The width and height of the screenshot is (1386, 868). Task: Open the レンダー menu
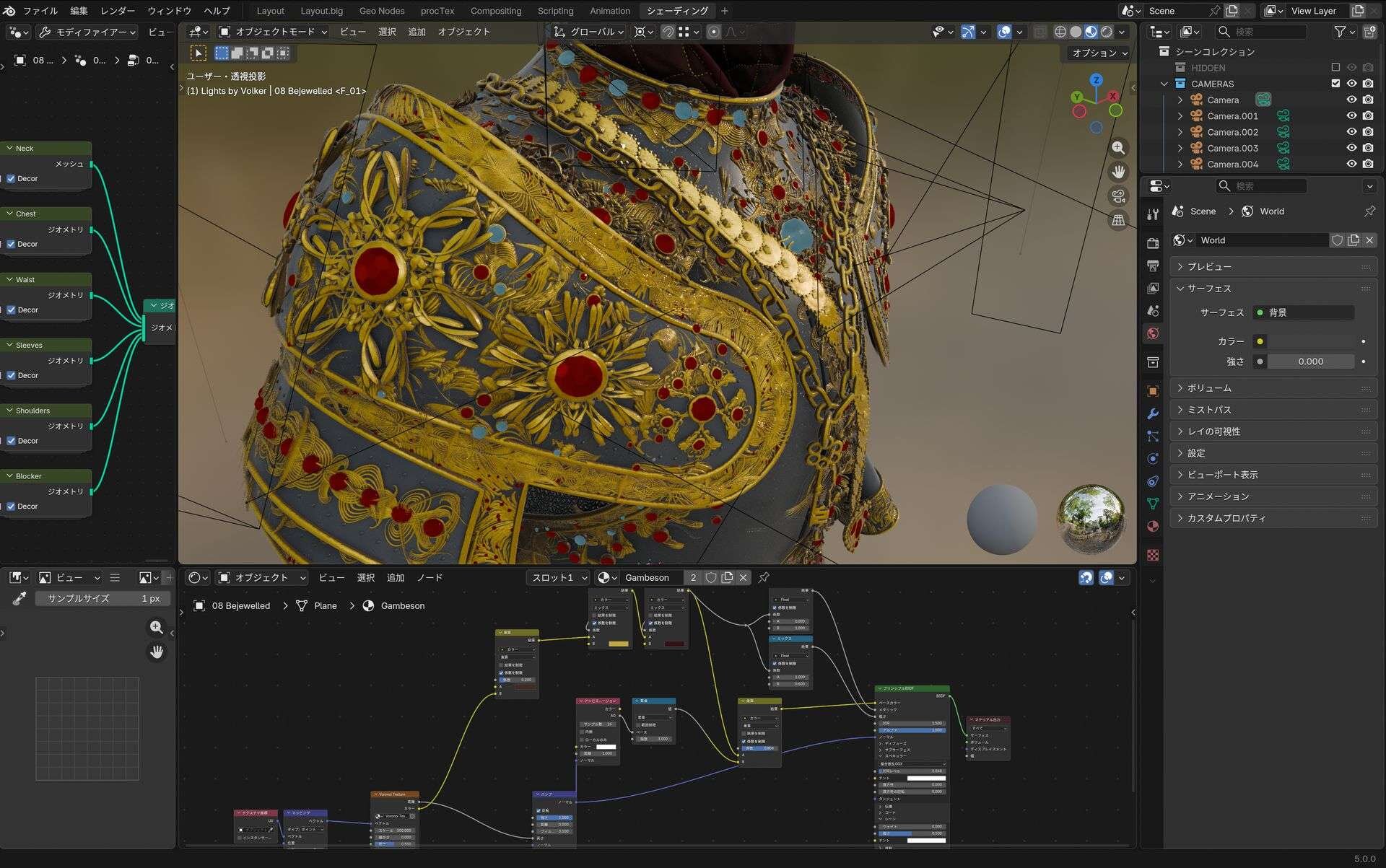(117, 11)
